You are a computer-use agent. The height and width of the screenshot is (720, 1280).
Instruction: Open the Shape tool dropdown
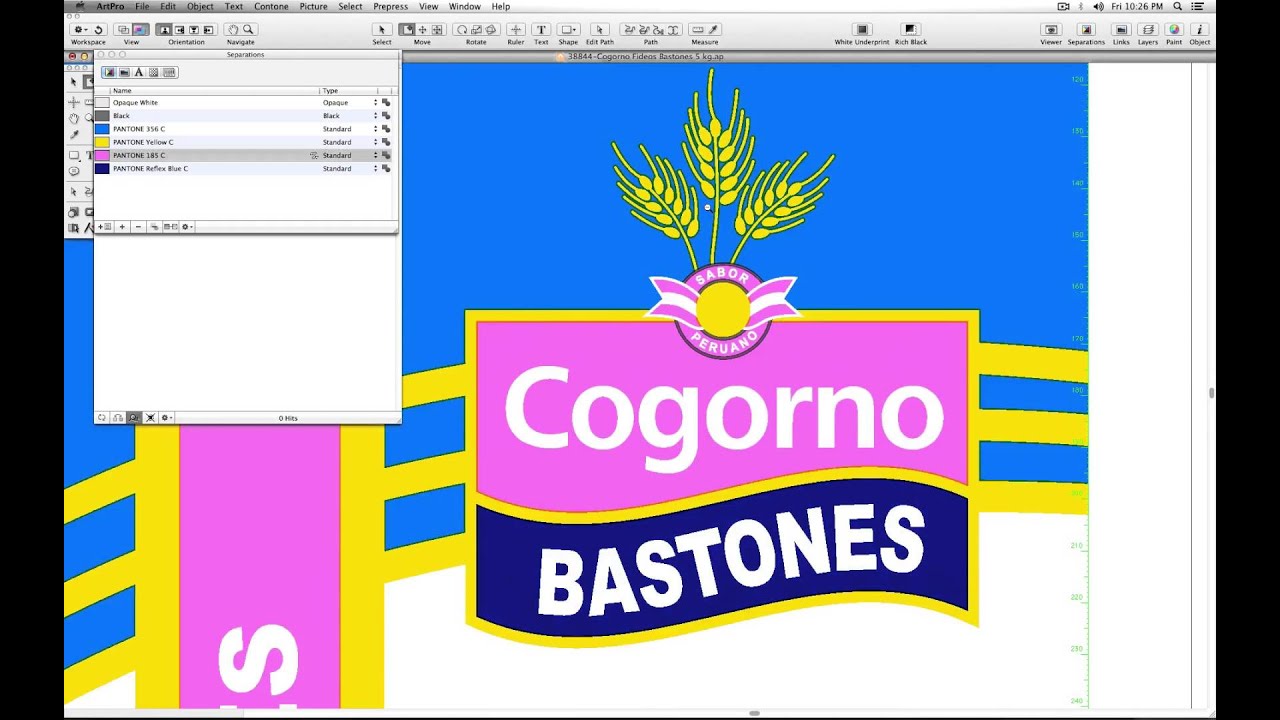[x=568, y=30]
